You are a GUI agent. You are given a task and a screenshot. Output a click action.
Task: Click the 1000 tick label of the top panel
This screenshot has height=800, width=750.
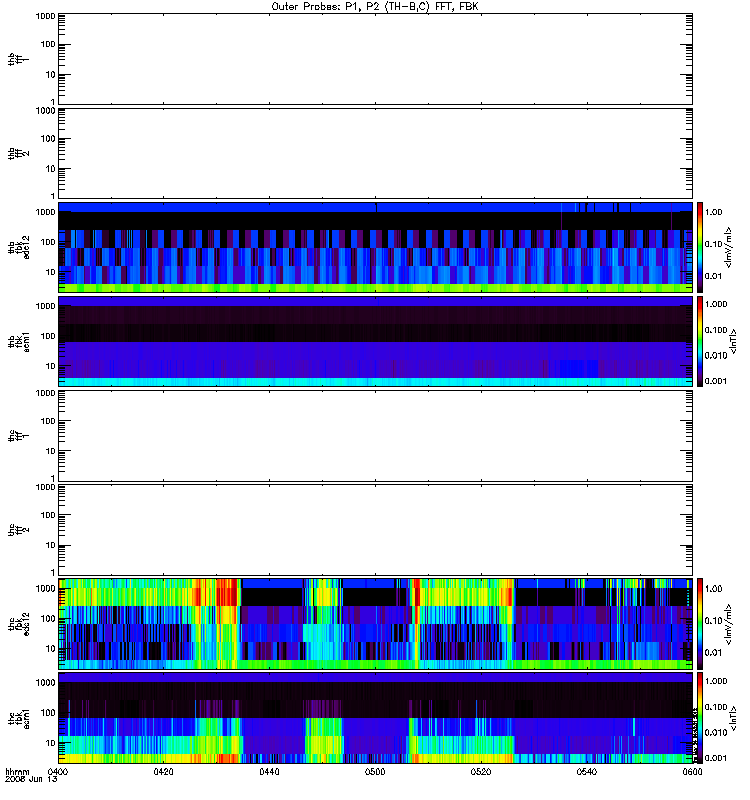tap(45, 16)
